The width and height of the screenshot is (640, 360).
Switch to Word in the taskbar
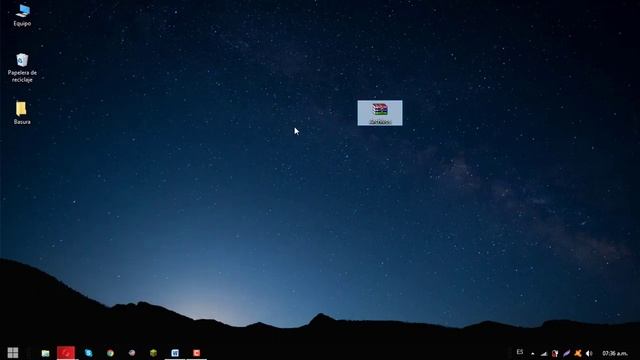click(x=175, y=353)
